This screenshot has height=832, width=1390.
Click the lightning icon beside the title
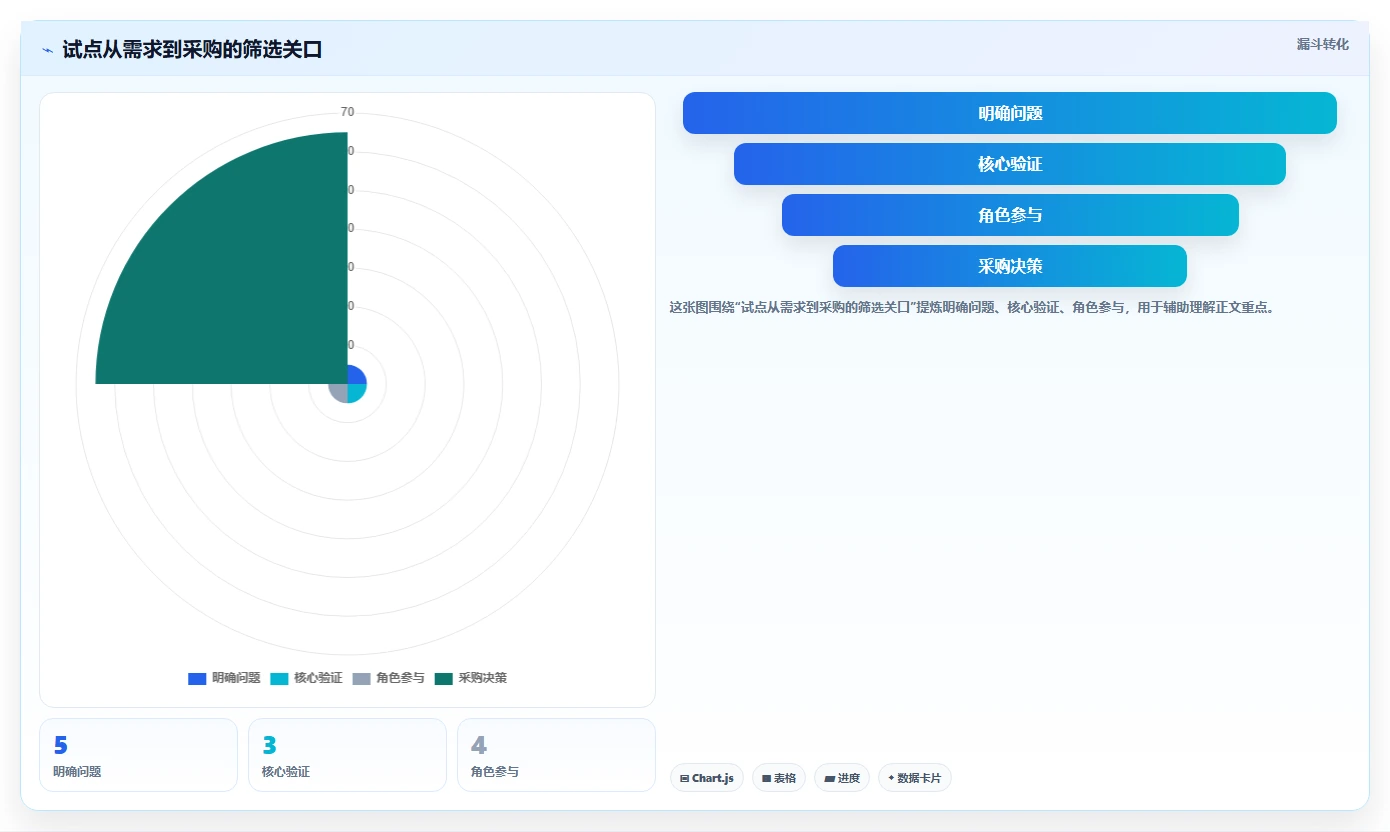[x=48, y=50]
